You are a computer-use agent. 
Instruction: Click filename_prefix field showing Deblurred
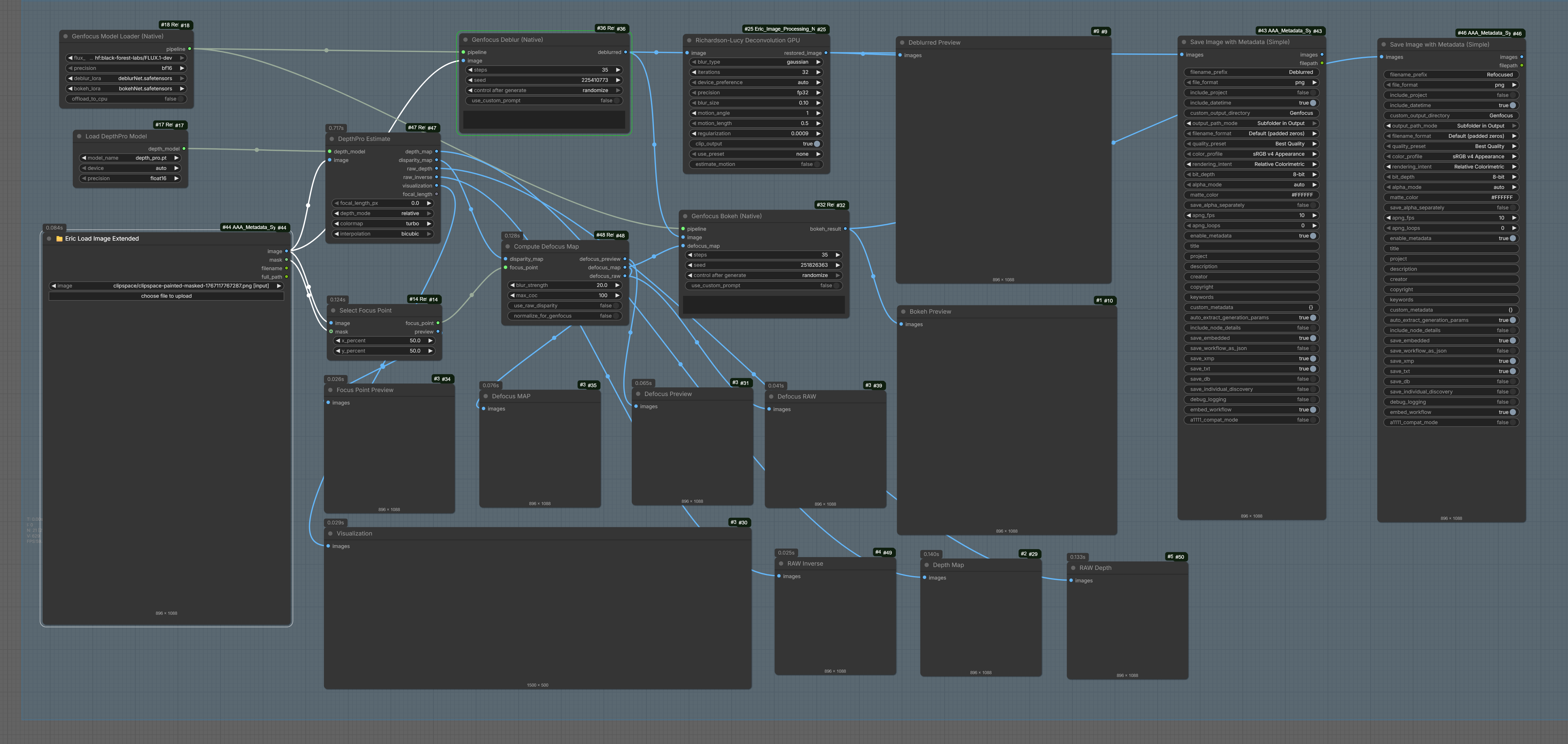(1251, 72)
